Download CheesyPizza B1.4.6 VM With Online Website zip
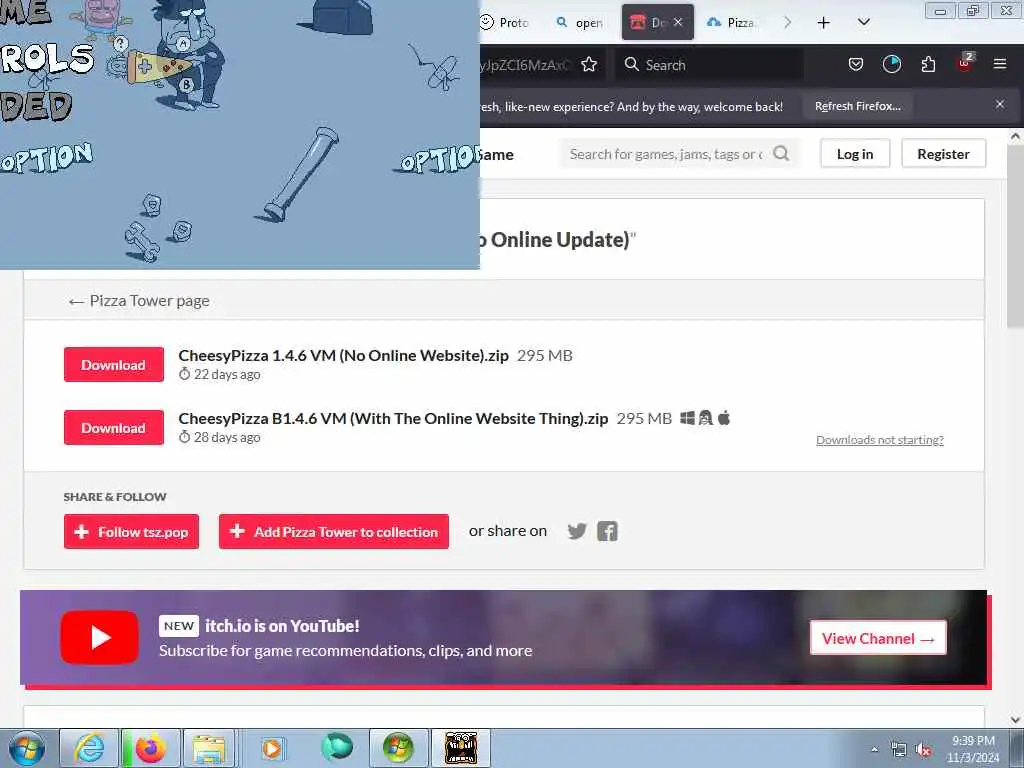The width and height of the screenshot is (1024, 768). click(x=114, y=428)
